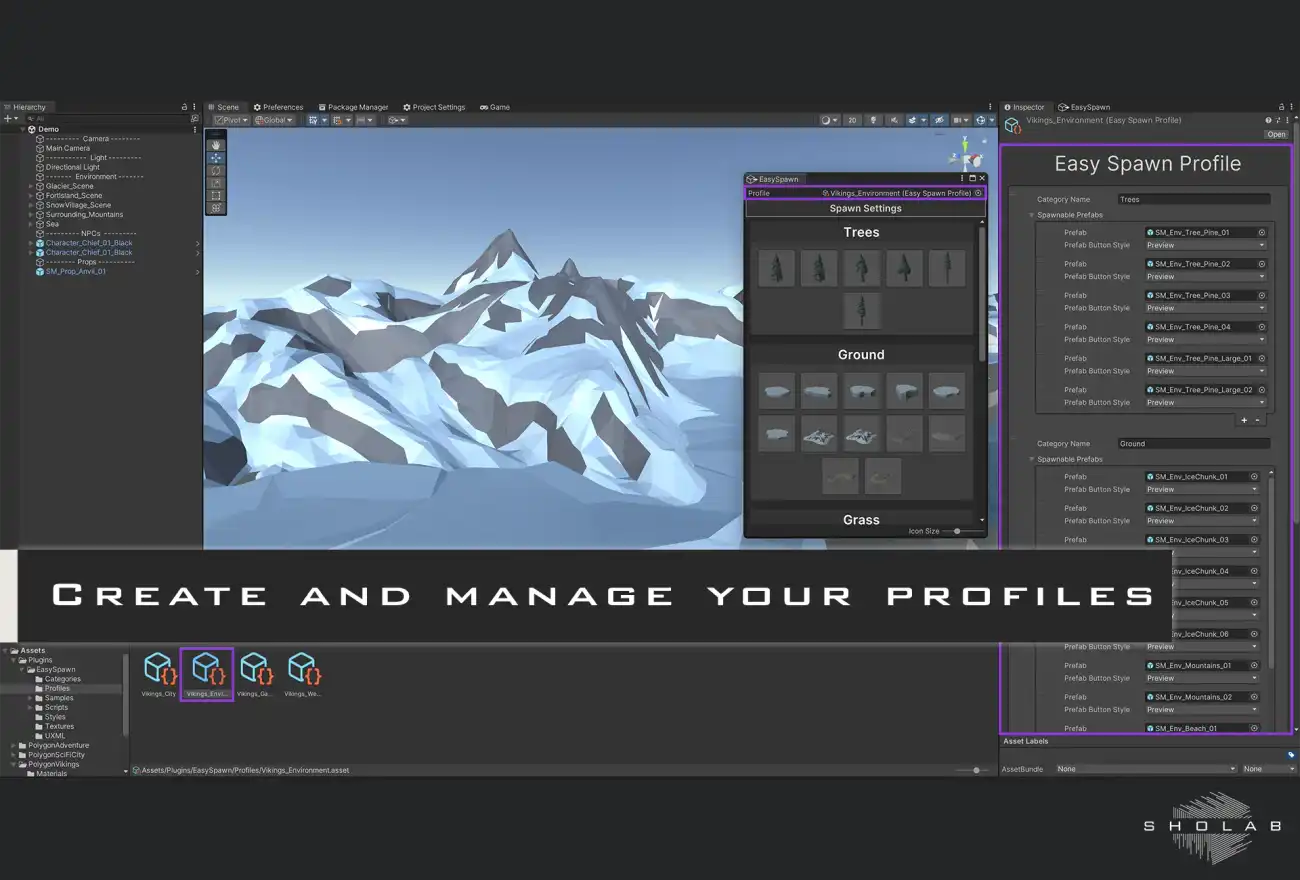The height and width of the screenshot is (880, 1300).
Task: Select the Vikings_Envi... profile asset
Action: tap(207, 674)
